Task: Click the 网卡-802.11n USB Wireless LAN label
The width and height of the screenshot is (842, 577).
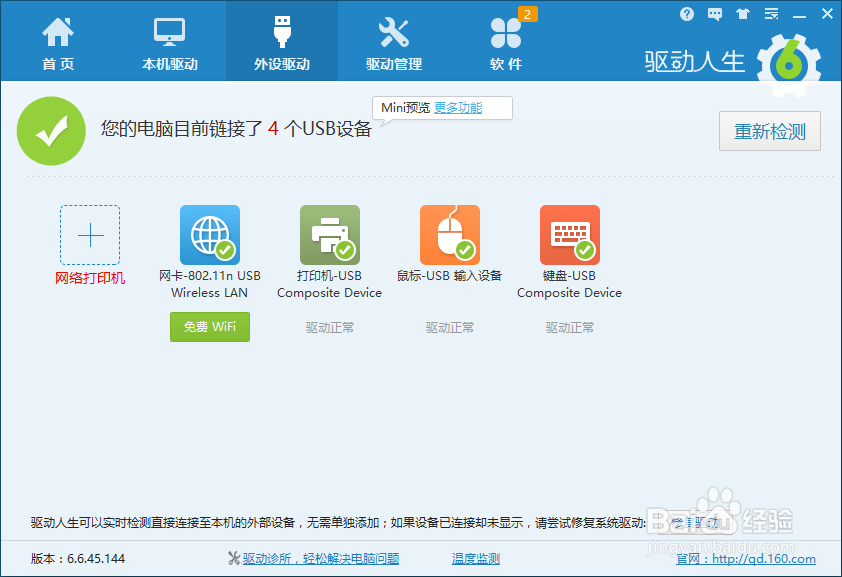Action: pos(210,284)
